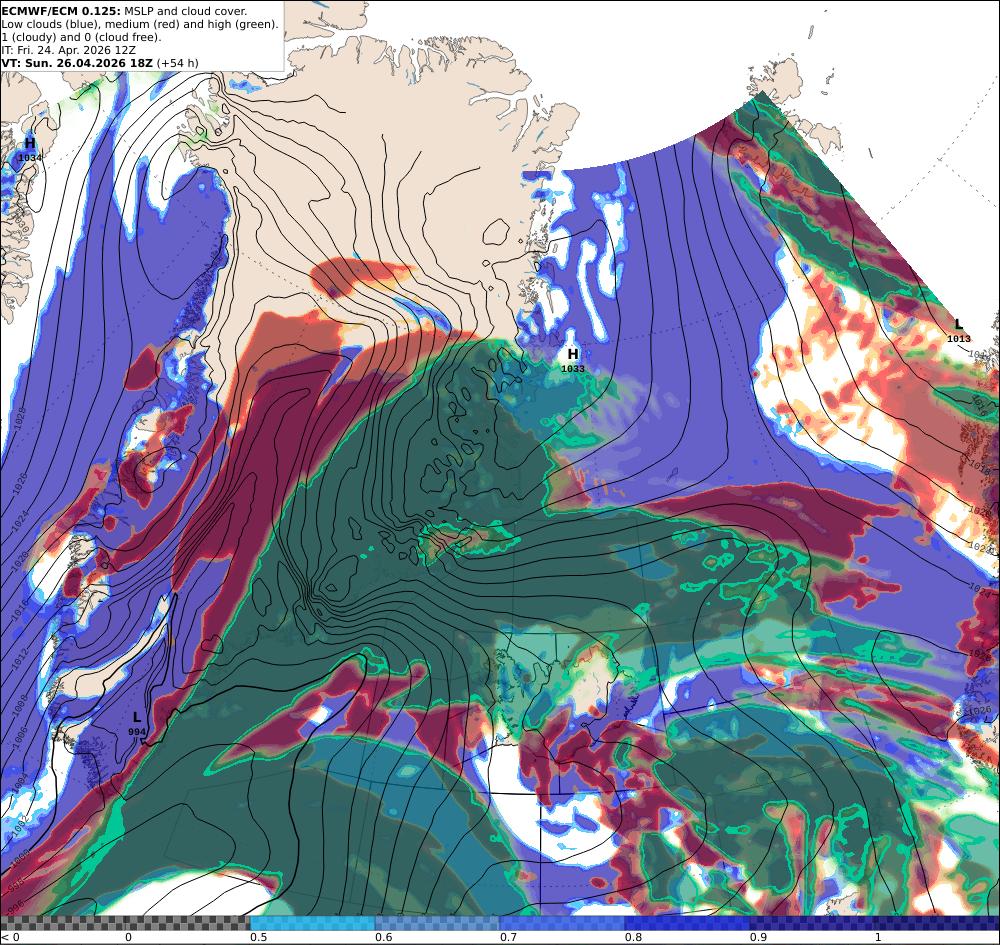1000x945 pixels.
Task: Select the 'IT: Fri. 24. Apr. 2026 12Z' init time
Action: click(x=68, y=50)
